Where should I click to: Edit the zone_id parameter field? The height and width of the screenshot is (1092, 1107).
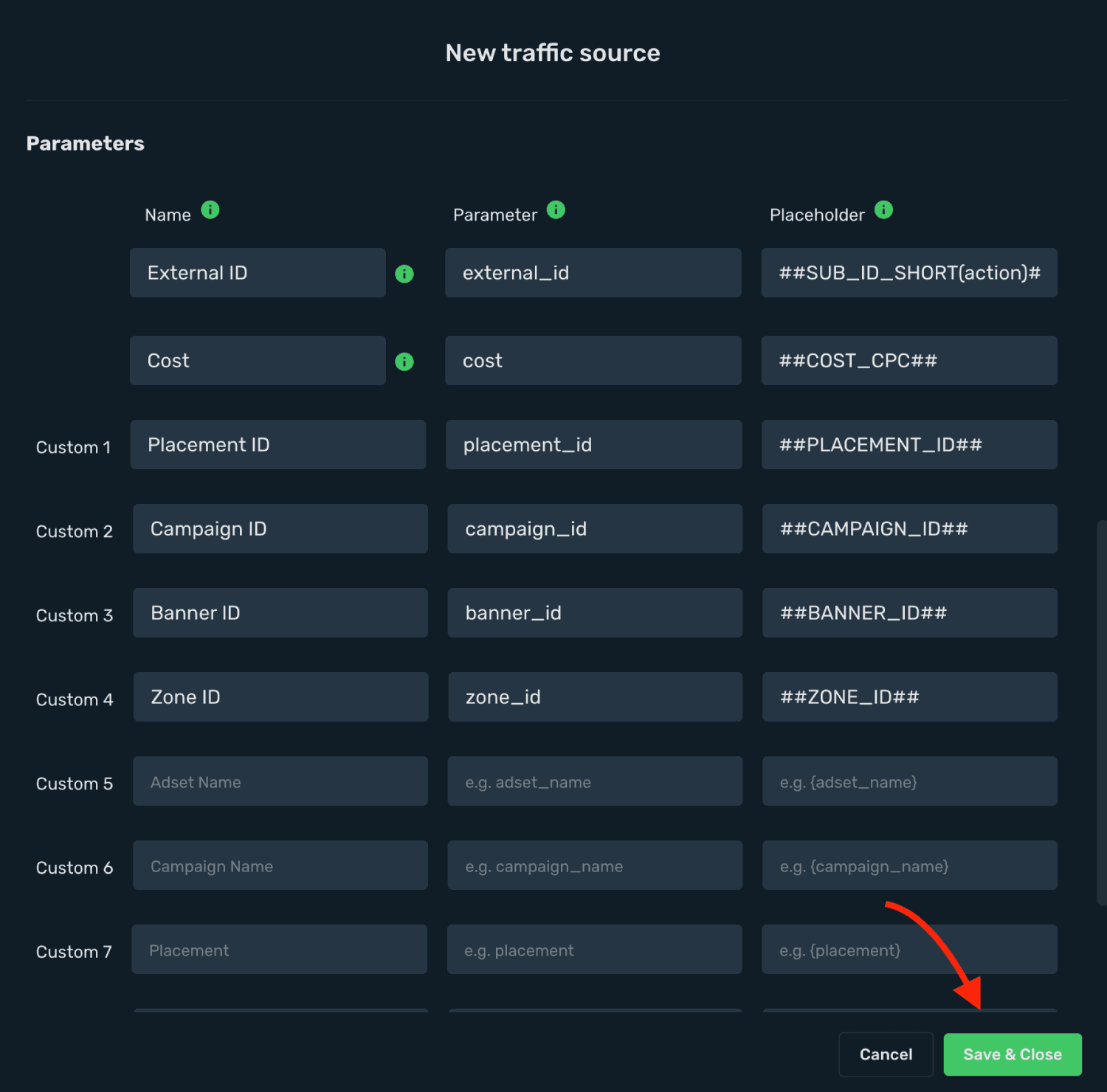tap(596, 697)
